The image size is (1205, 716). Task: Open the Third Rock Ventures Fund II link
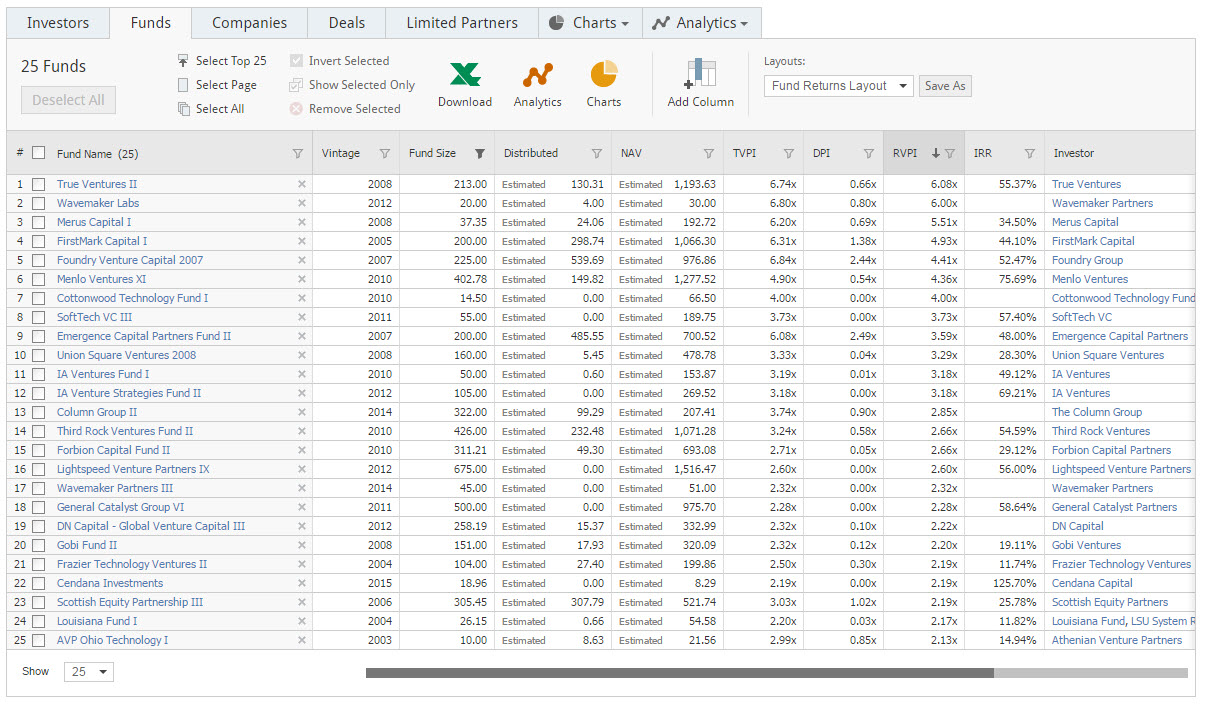pos(125,432)
